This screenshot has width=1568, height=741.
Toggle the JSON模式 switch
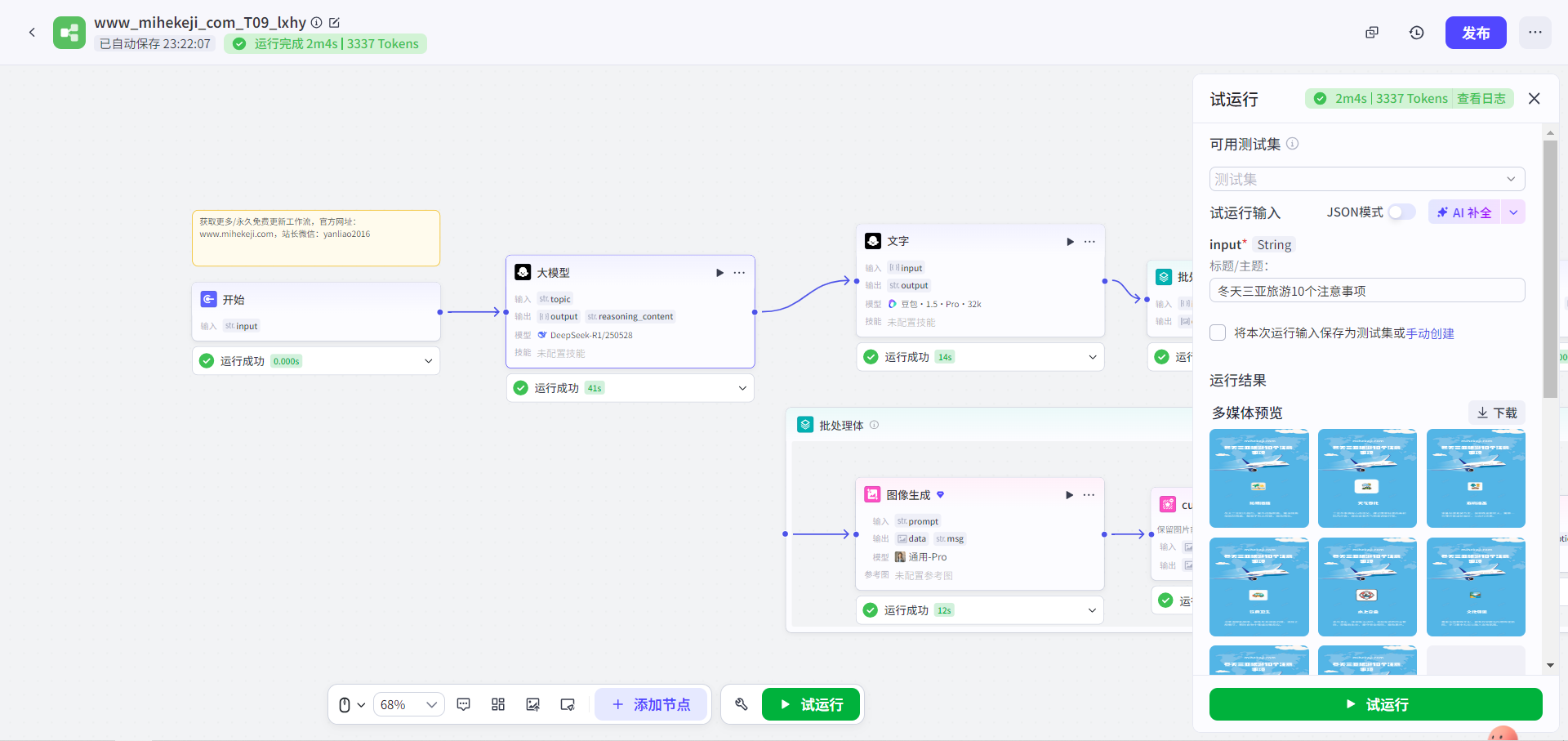point(1401,212)
